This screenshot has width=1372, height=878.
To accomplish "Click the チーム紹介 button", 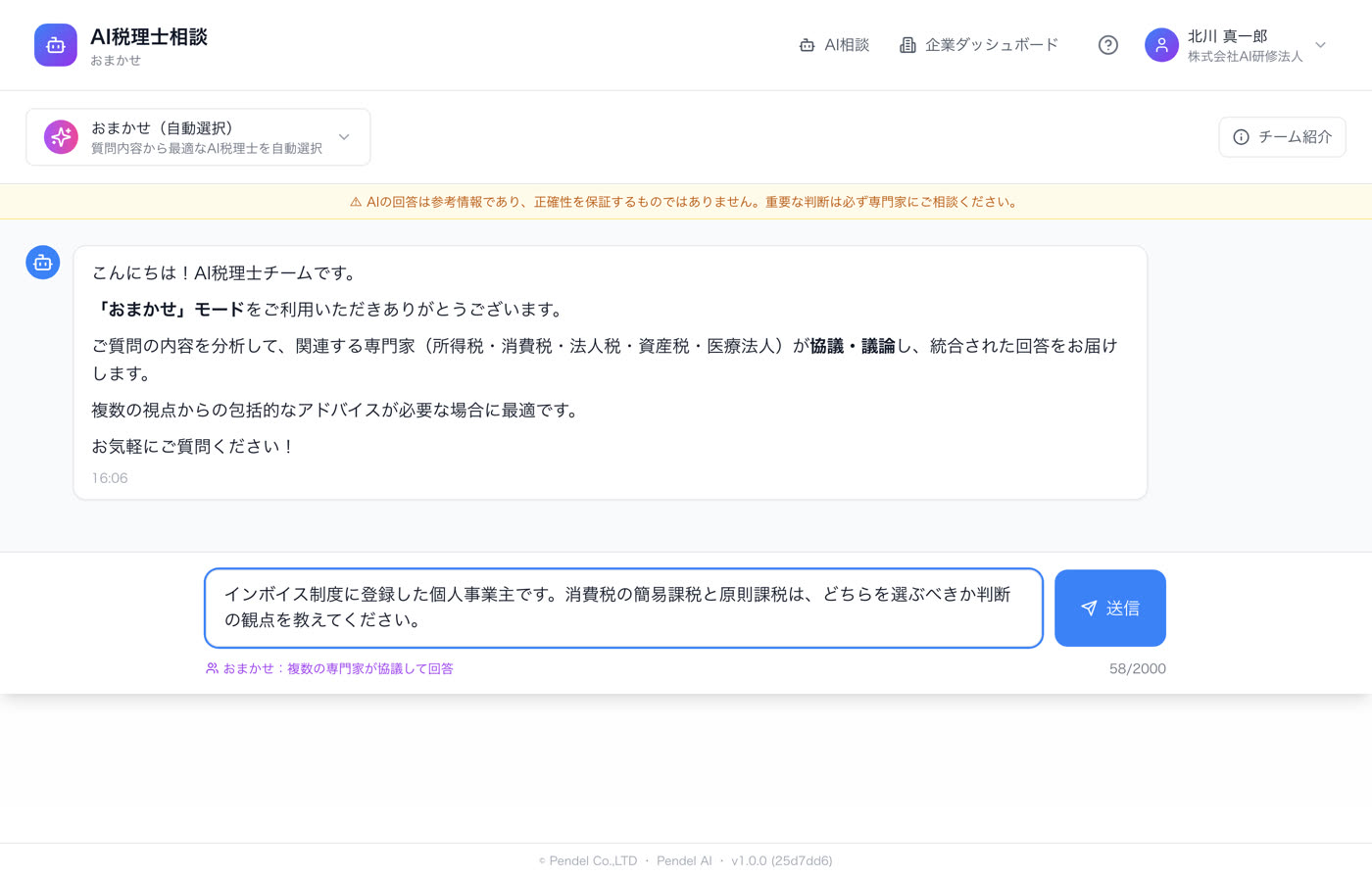I will point(1282,137).
